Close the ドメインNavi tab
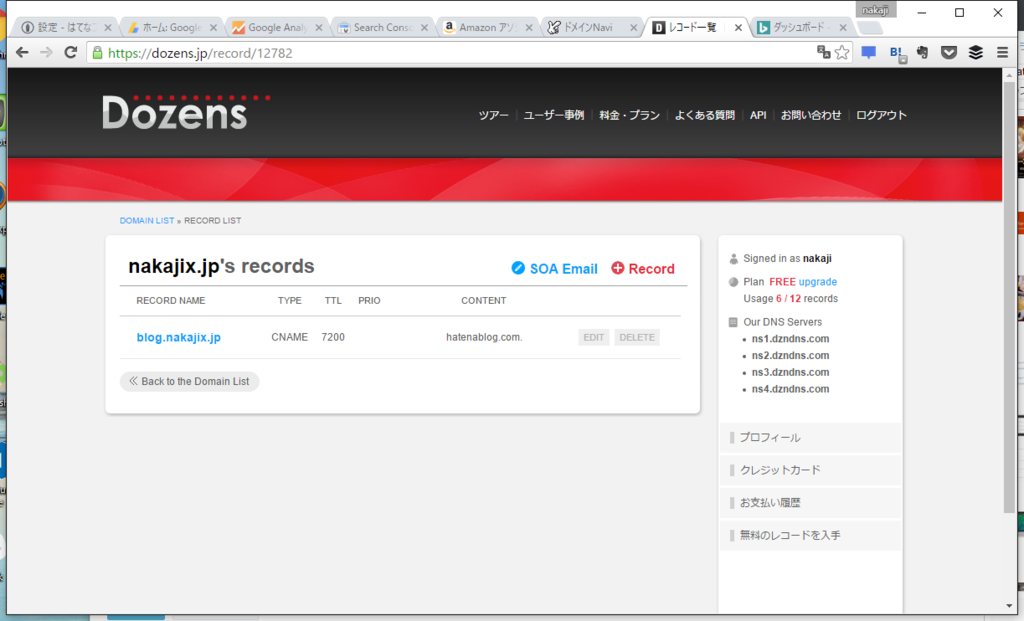This screenshot has height=621, width=1024. pyautogui.click(x=633, y=27)
